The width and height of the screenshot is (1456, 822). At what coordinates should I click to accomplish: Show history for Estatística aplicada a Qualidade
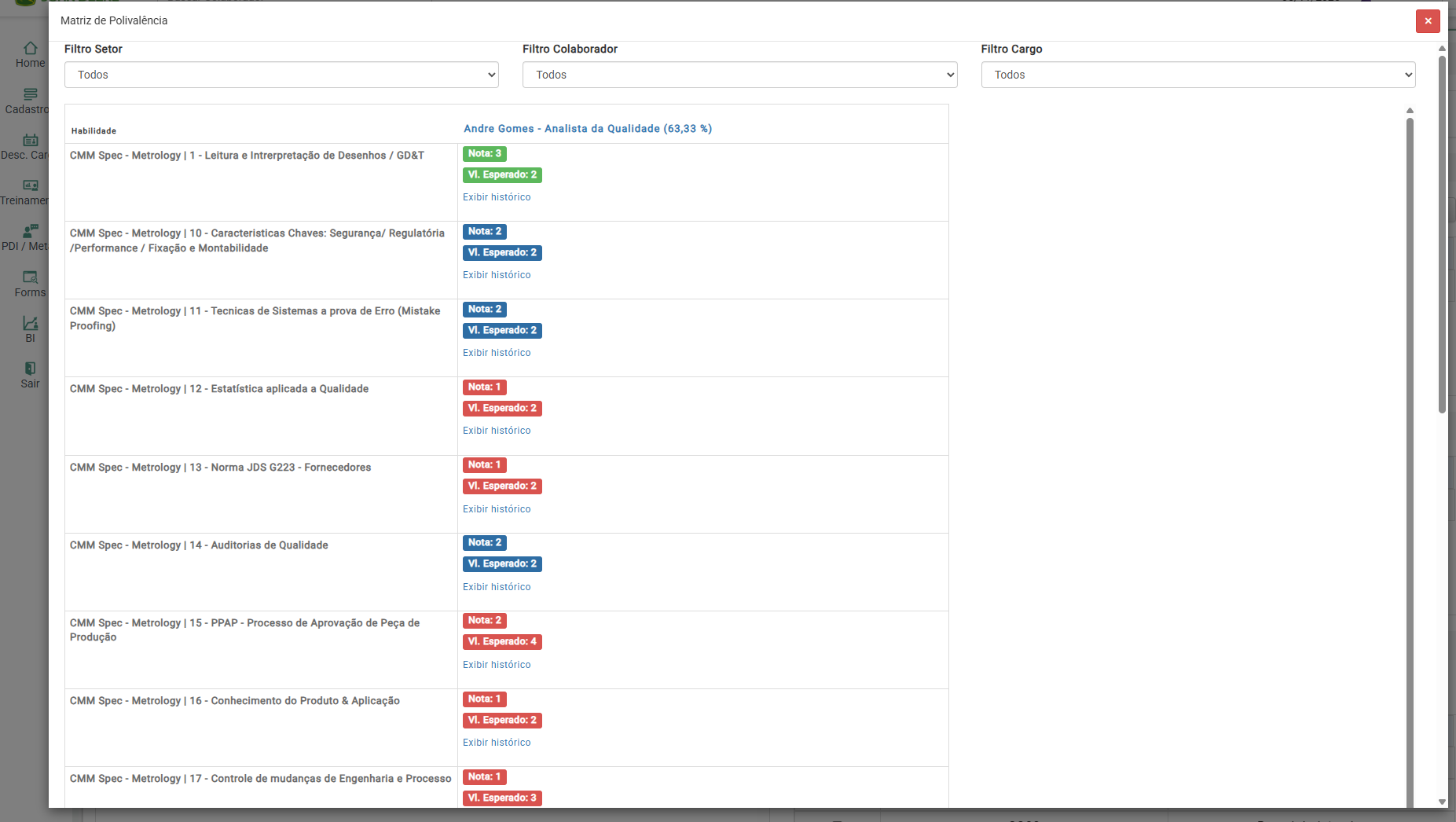pyautogui.click(x=497, y=431)
